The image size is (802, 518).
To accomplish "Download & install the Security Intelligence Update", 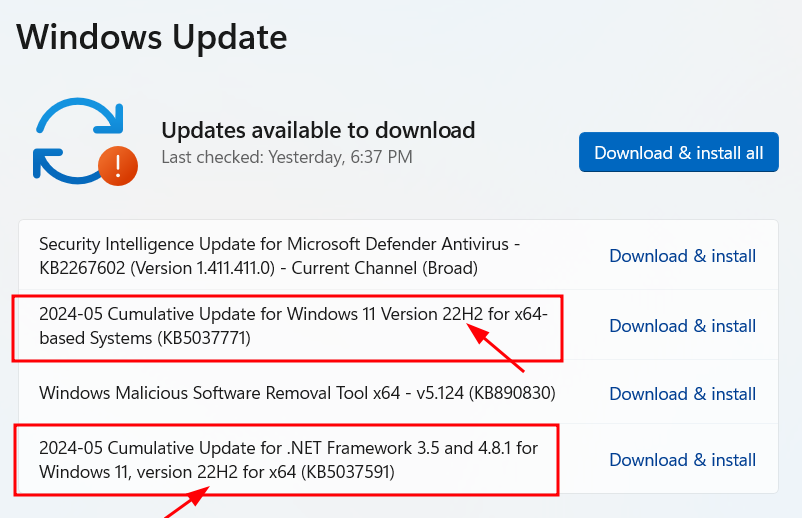I will tap(682, 256).
